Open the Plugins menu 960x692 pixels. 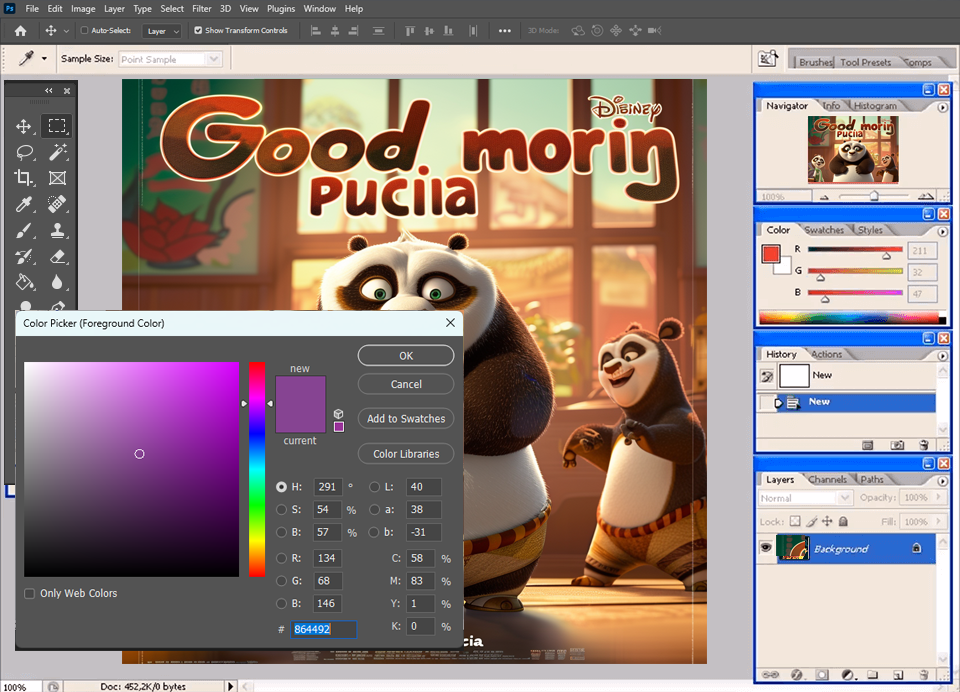(280, 9)
